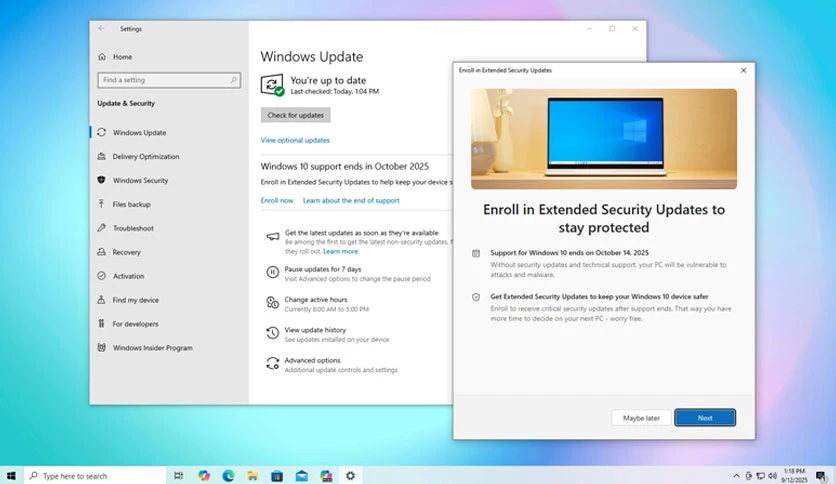
Task: Open Mail app from taskbar
Action: (x=302, y=475)
